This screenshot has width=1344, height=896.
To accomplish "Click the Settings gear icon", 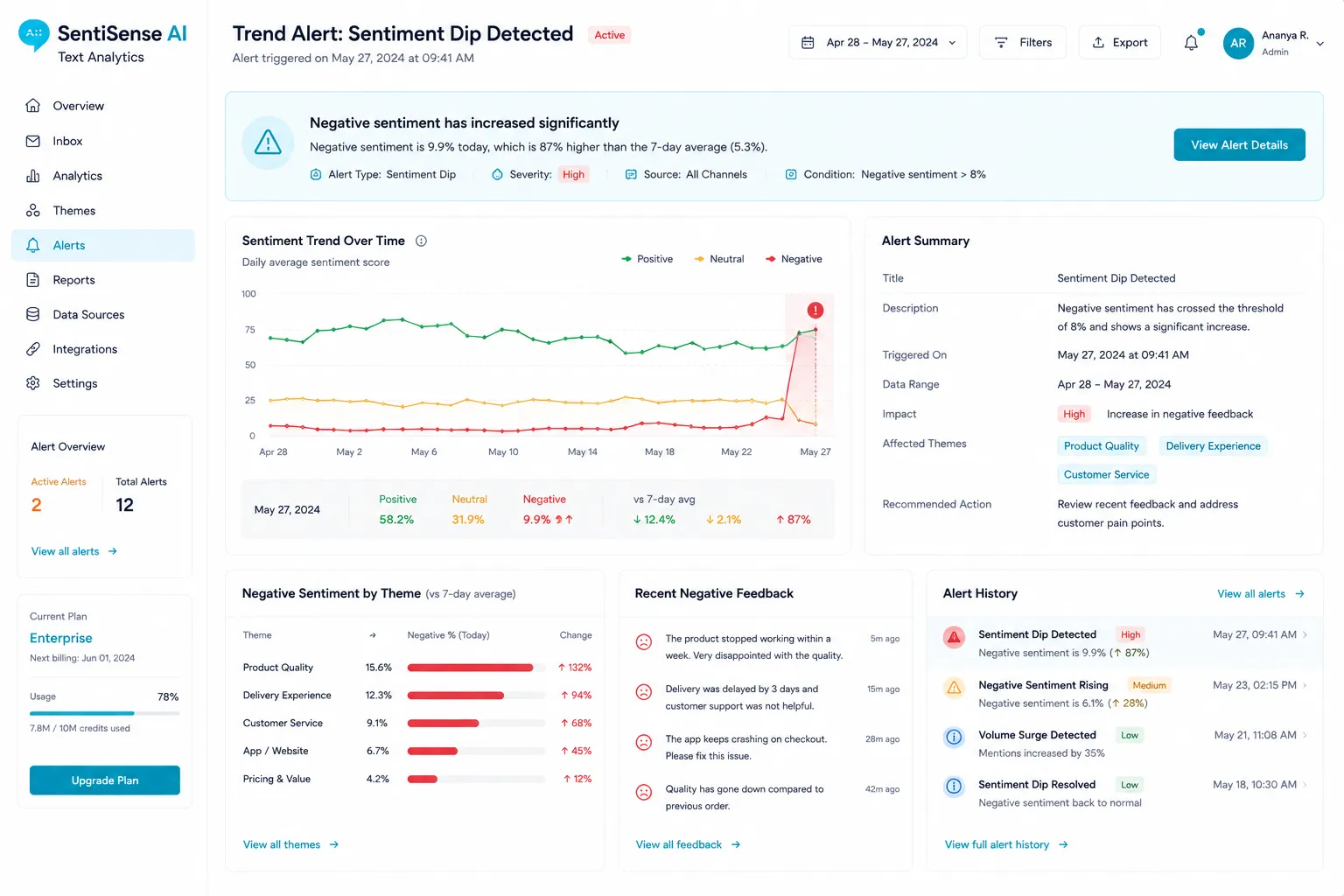I will [x=33, y=383].
